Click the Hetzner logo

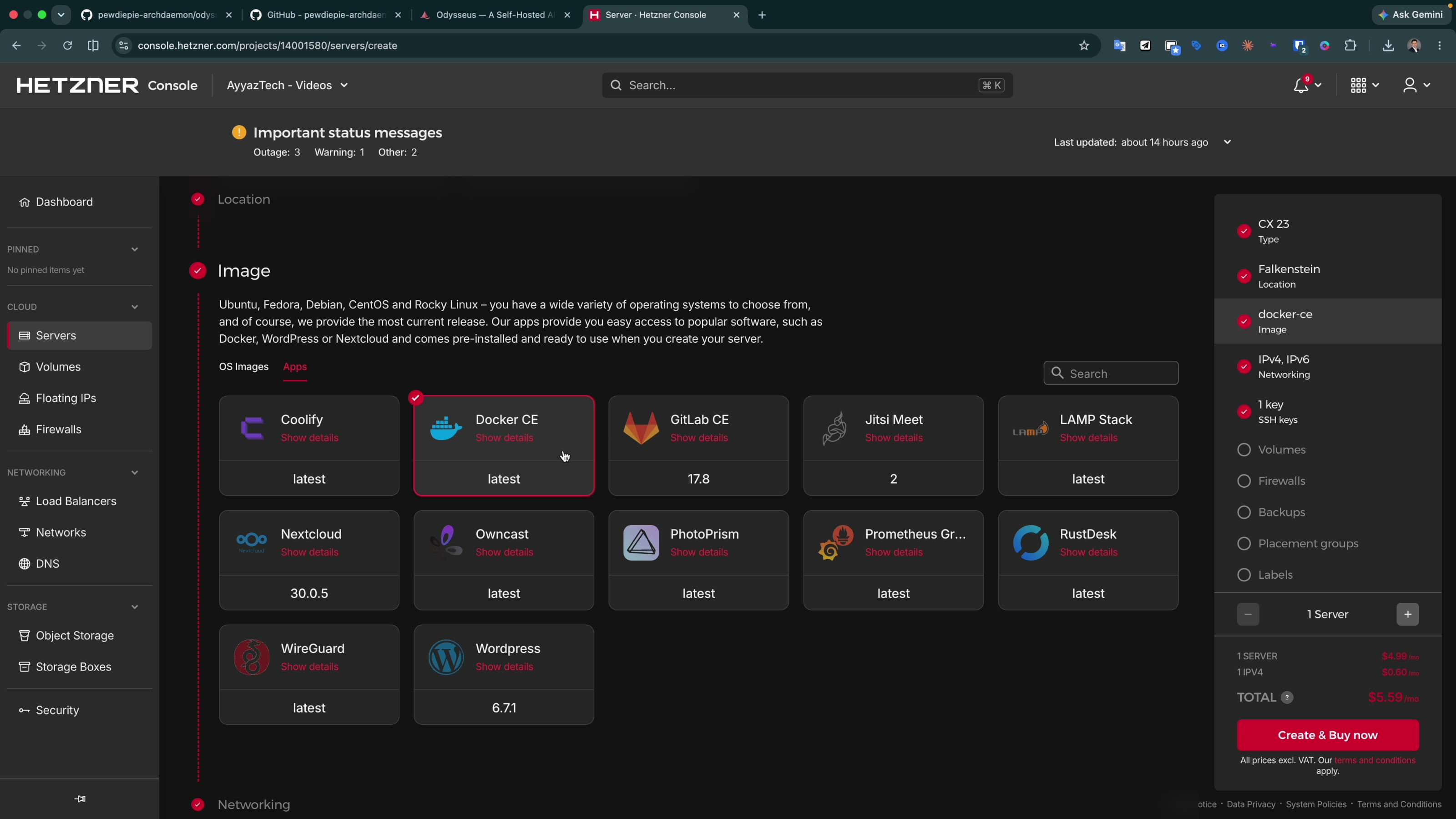click(77, 86)
